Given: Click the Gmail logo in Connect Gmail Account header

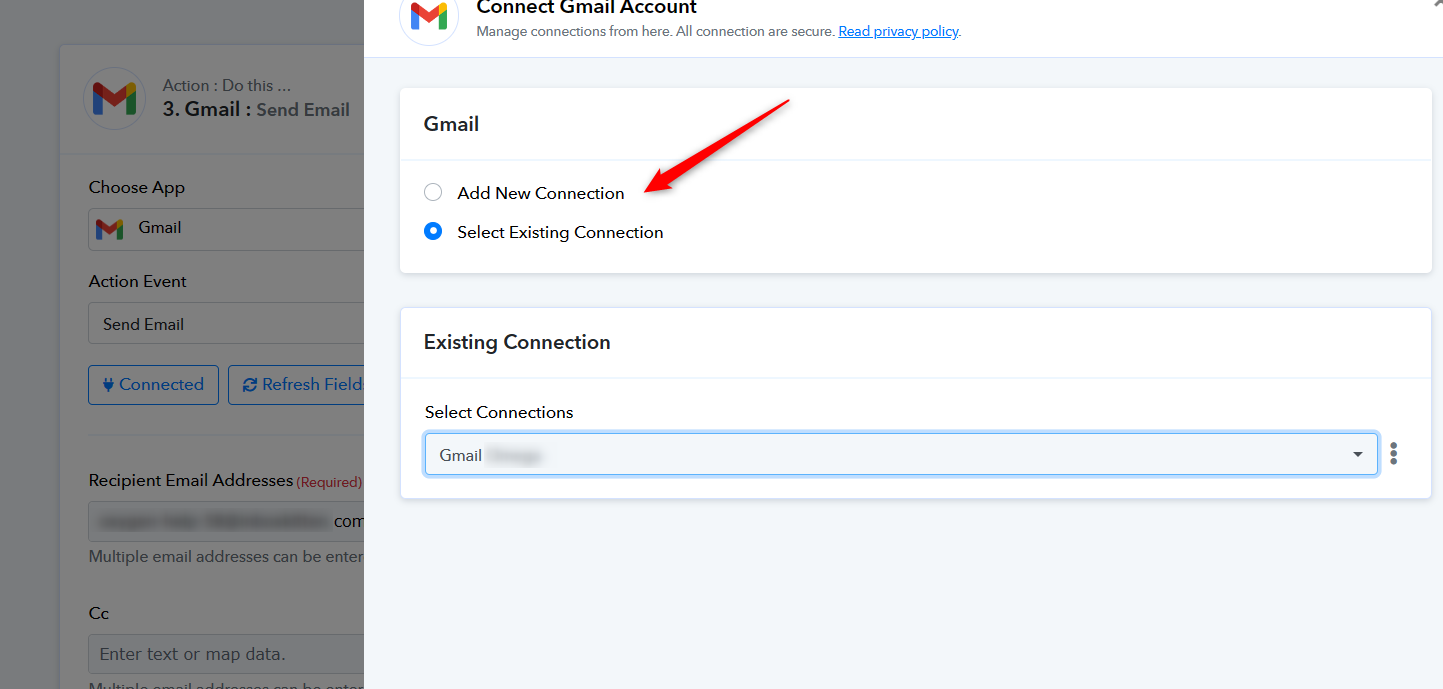Looking at the screenshot, I should coord(429,16).
